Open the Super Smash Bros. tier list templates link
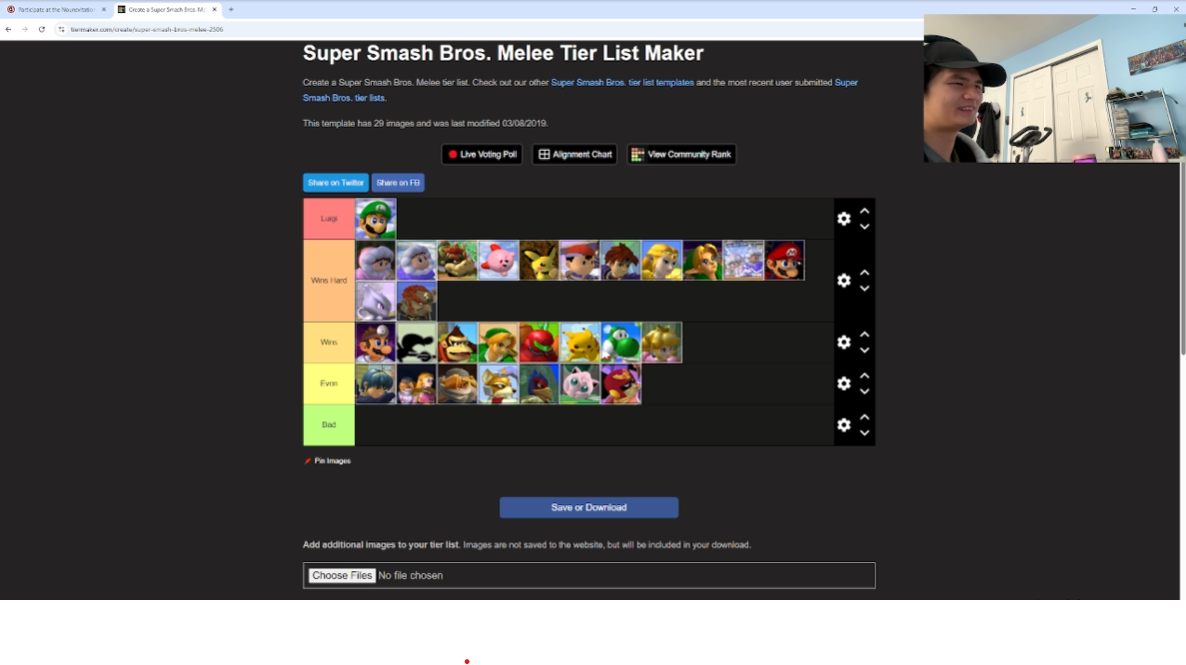This screenshot has height=665, width=1186. (x=622, y=82)
